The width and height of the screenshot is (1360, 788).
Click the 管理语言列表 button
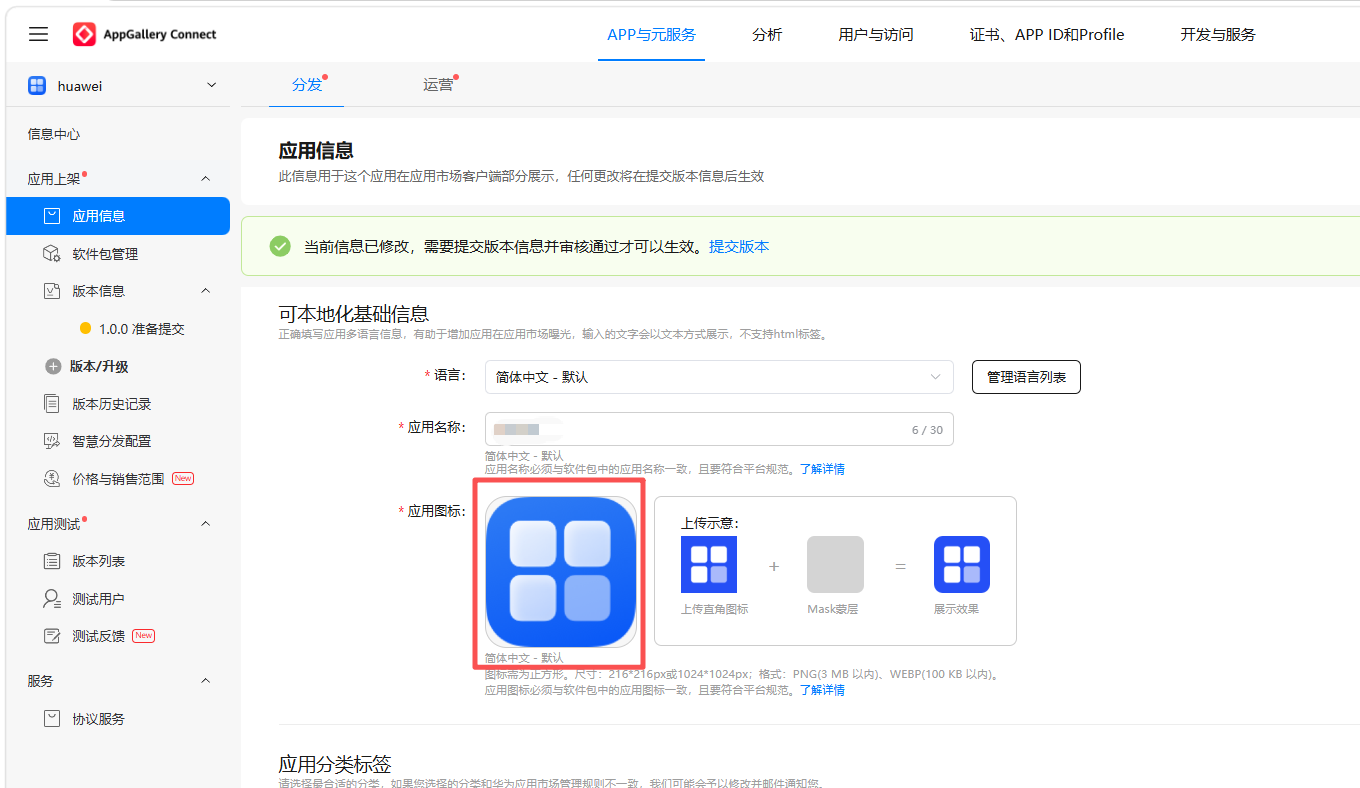pyautogui.click(x=1026, y=377)
